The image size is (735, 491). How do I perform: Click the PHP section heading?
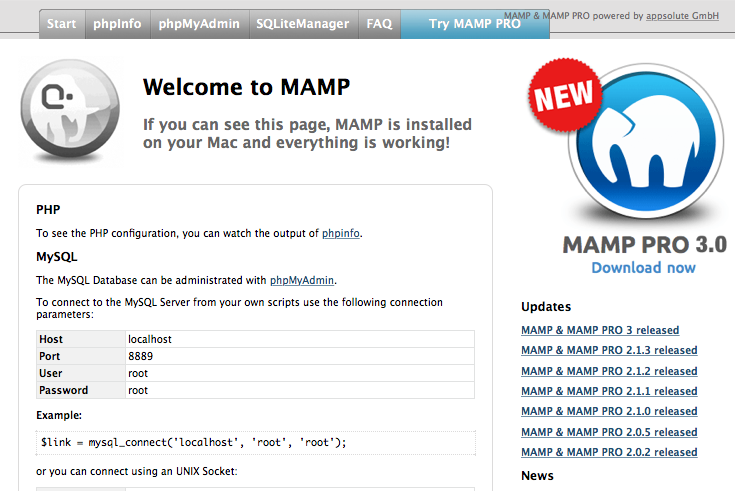pyautogui.click(x=48, y=210)
